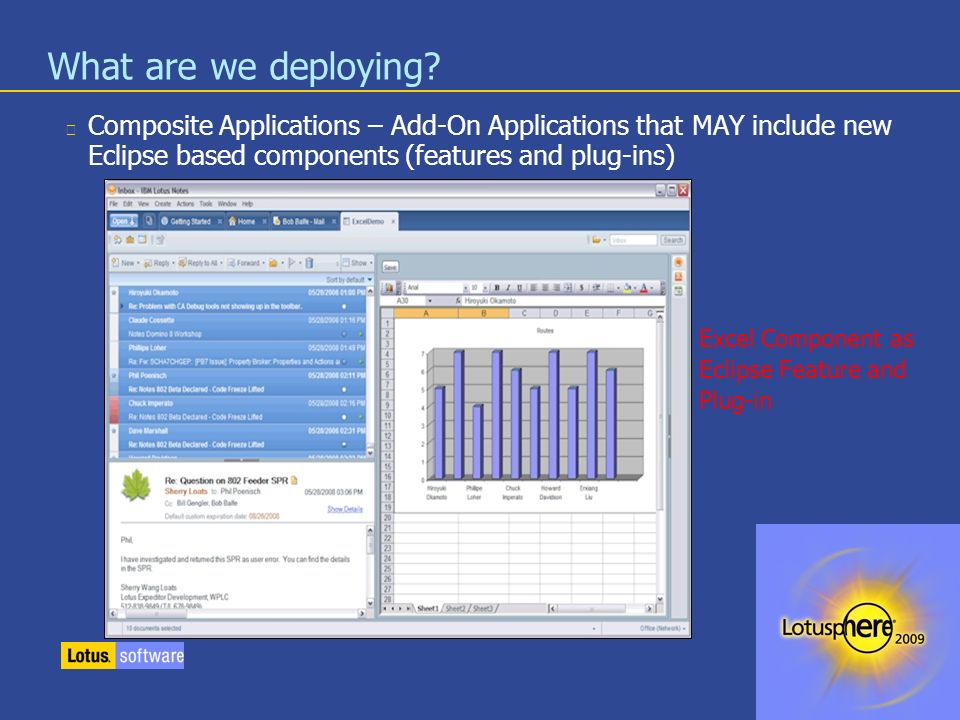Open the Tools menu
Image resolution: width=960 pixels, height=720 pixels.
pyautogui.click(x=206, y=204)
